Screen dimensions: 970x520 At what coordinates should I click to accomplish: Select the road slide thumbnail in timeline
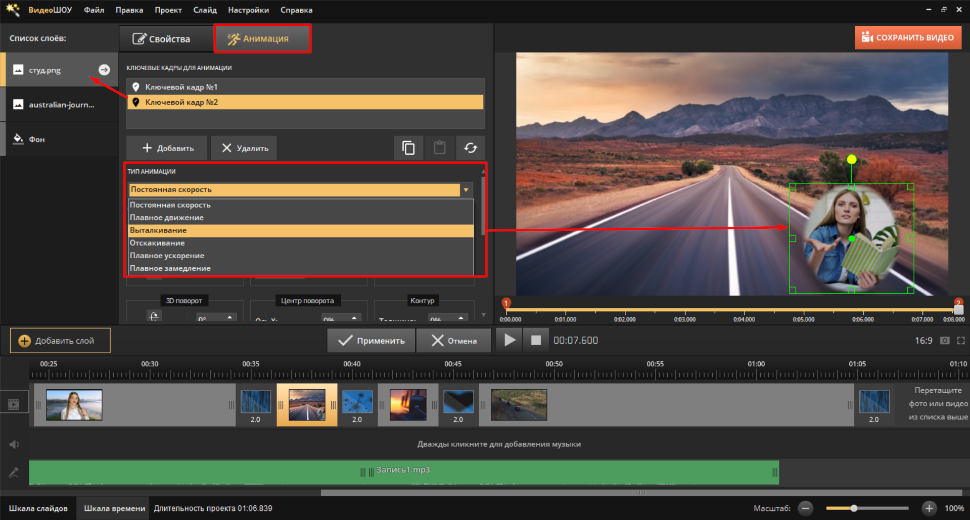pyautogui.click(x=307, y=405)
